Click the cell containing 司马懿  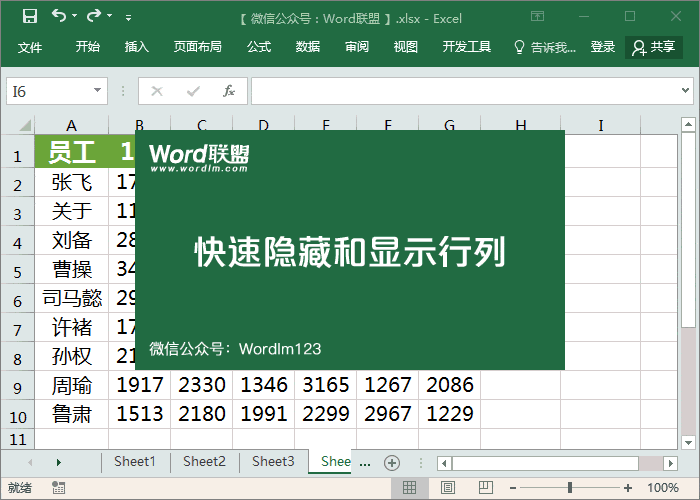point(71,298)
